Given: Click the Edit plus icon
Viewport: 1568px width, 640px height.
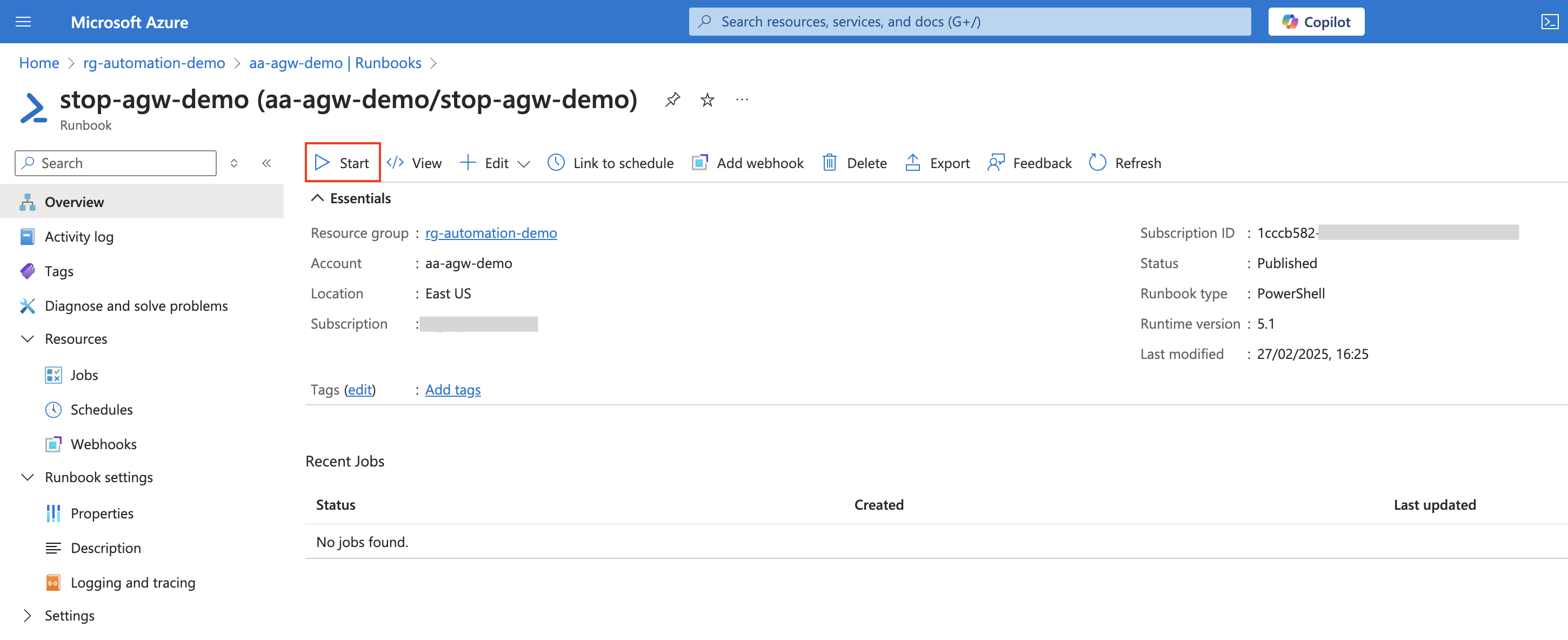Looking at the screenshot, I should 468,163.
